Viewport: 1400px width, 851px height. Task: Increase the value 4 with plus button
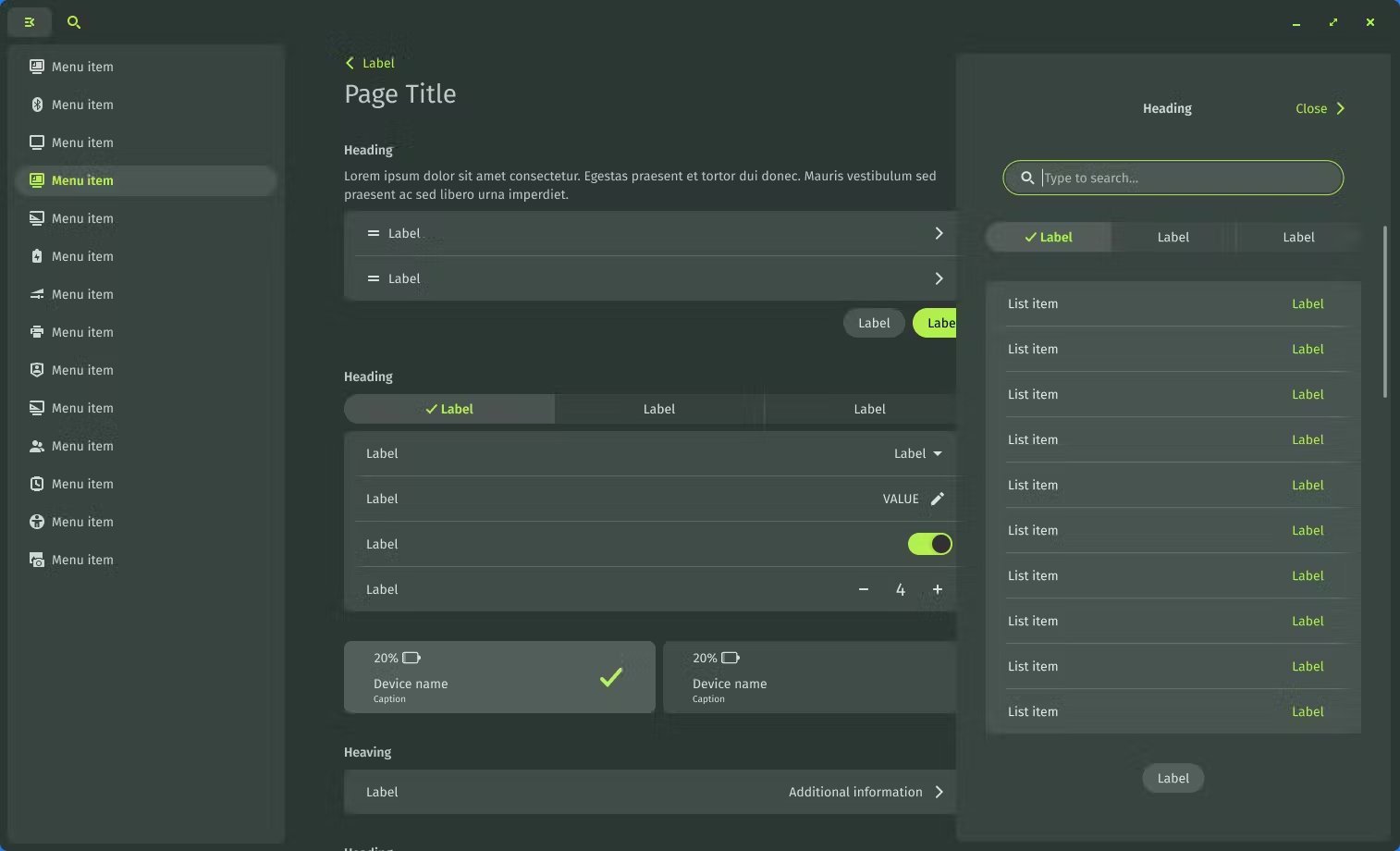[x=938, y=589]
